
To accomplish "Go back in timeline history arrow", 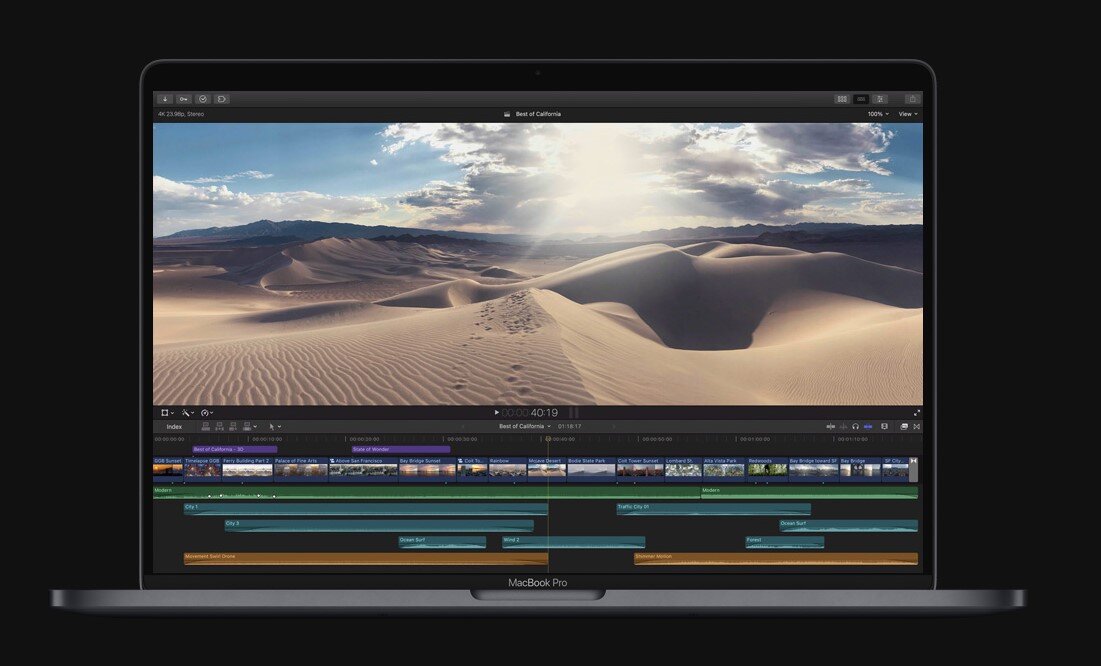I will point(463,426).
